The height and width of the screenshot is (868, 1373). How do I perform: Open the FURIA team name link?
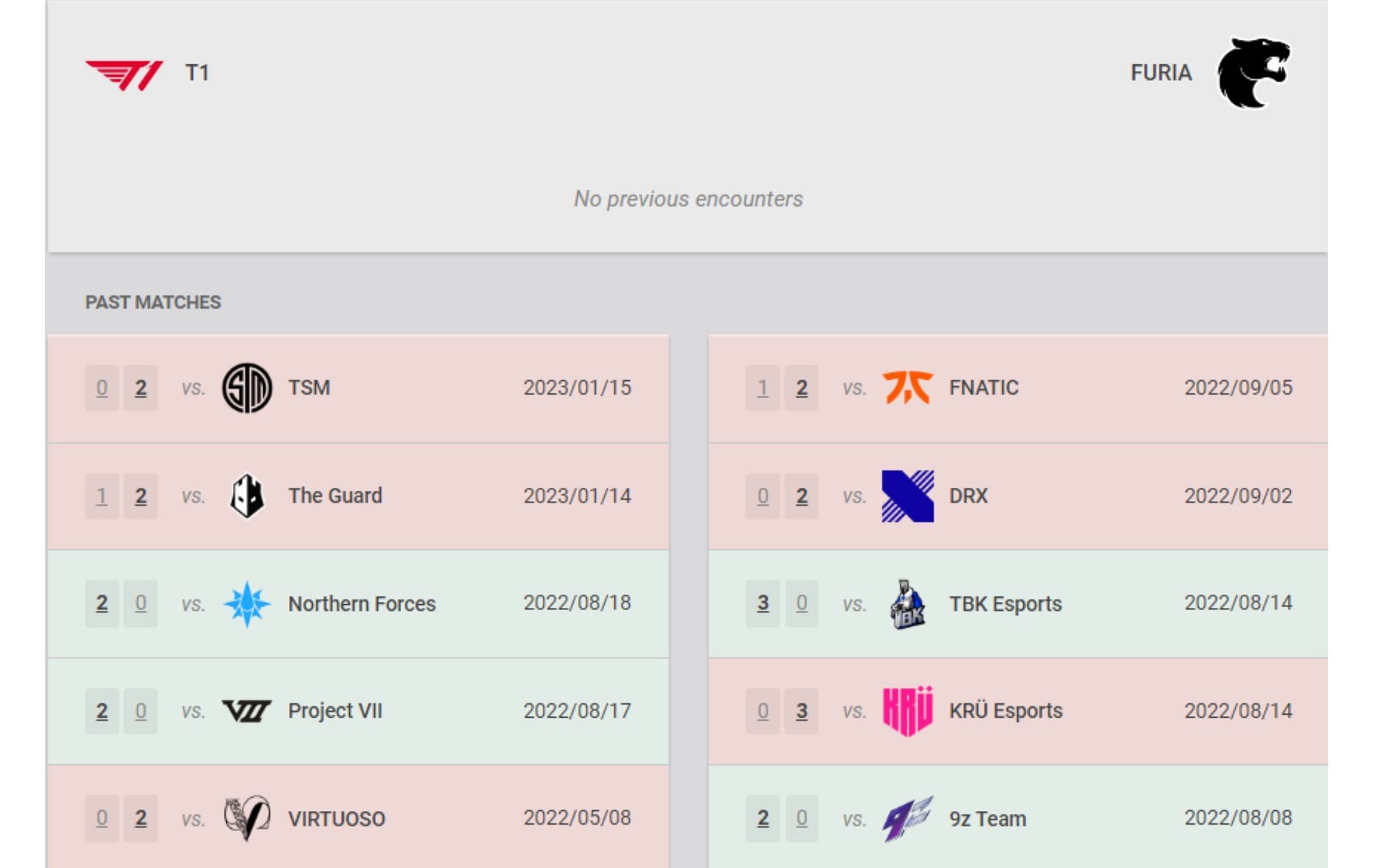tap(1161, 73)
